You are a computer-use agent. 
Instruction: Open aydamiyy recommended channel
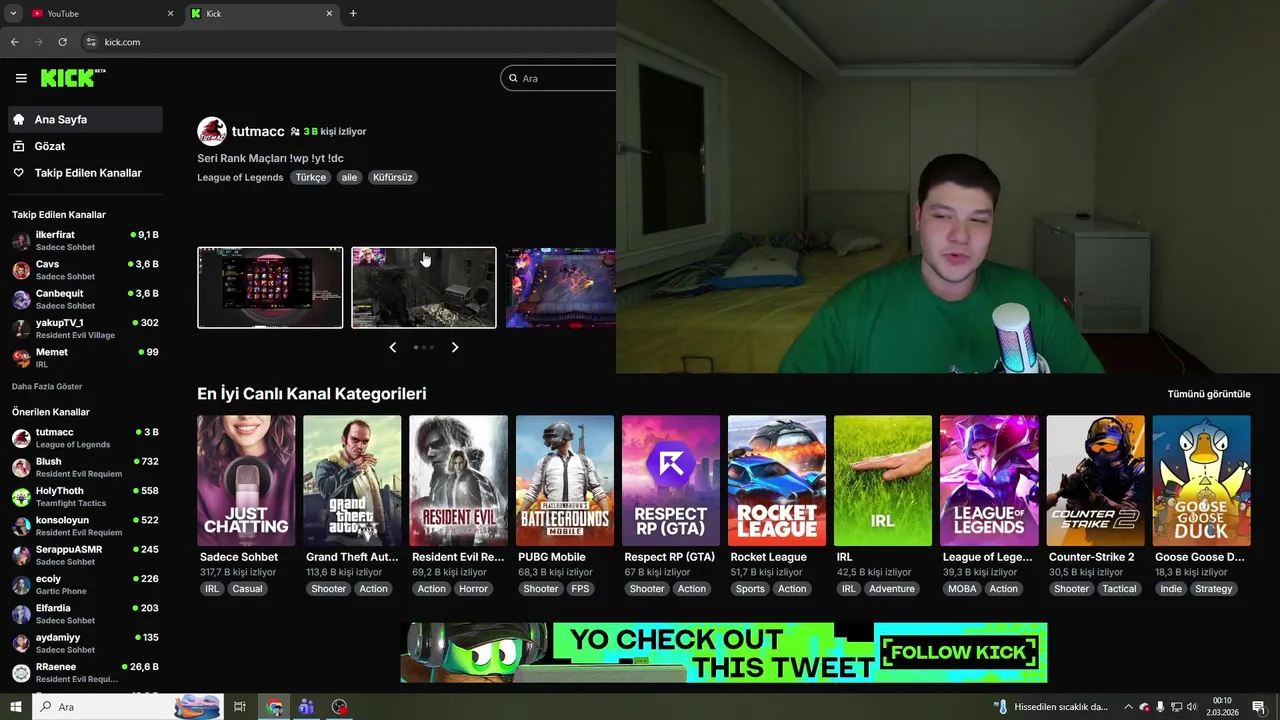[85, 643]
